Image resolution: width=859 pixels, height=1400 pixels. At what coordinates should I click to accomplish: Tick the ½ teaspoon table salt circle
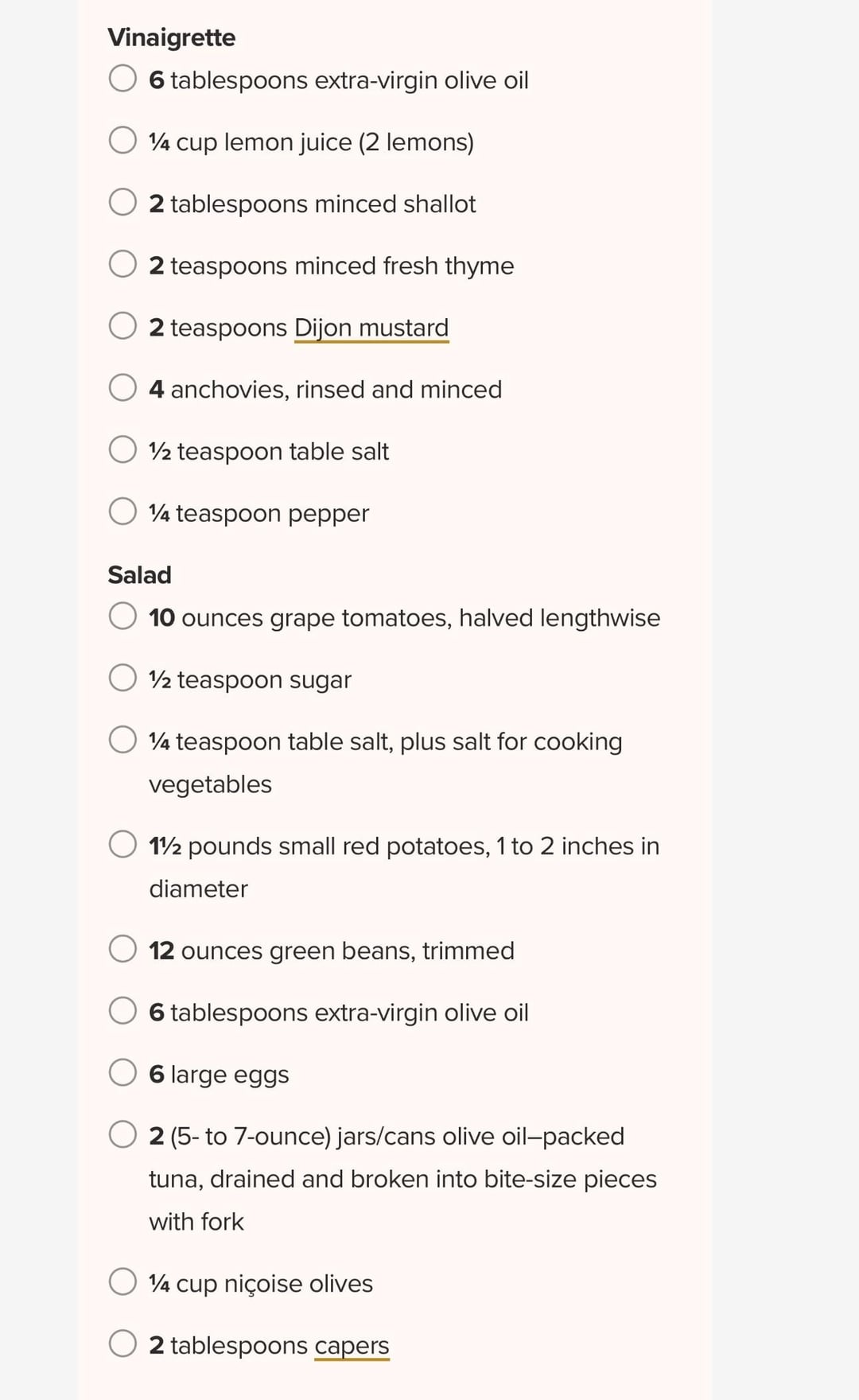click(x=122, y=449)
